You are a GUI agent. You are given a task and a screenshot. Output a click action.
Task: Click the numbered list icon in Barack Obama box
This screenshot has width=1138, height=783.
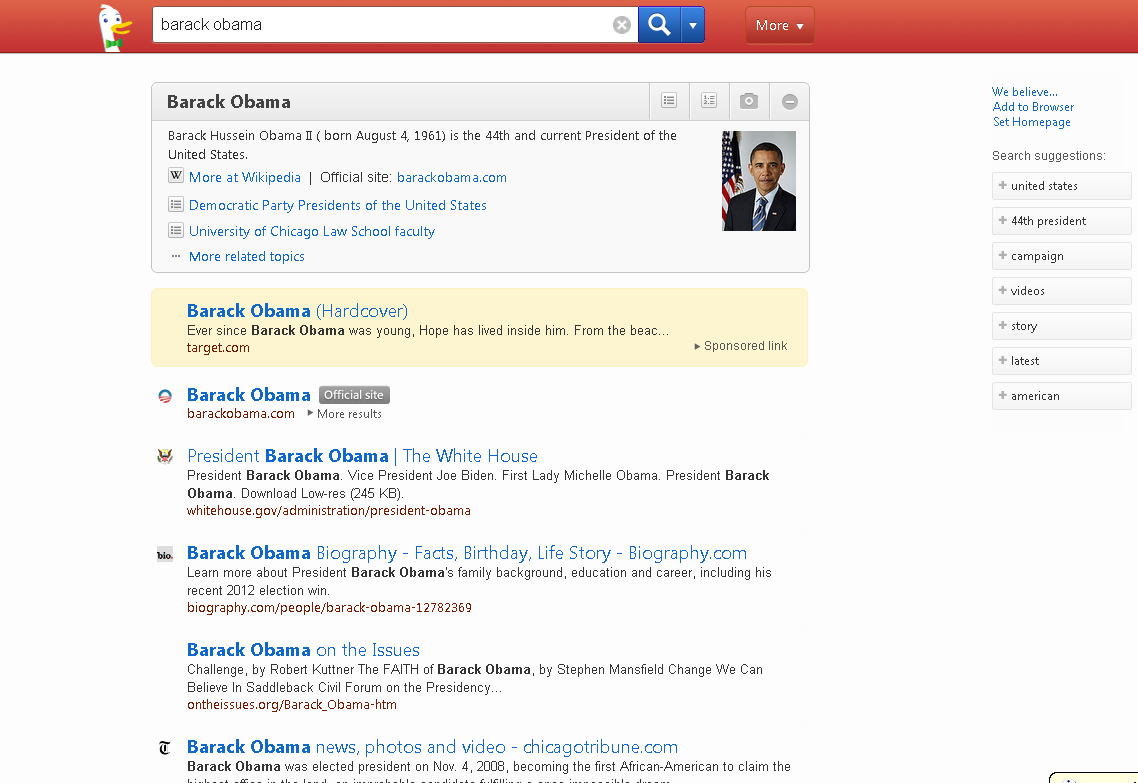[709, 101]
